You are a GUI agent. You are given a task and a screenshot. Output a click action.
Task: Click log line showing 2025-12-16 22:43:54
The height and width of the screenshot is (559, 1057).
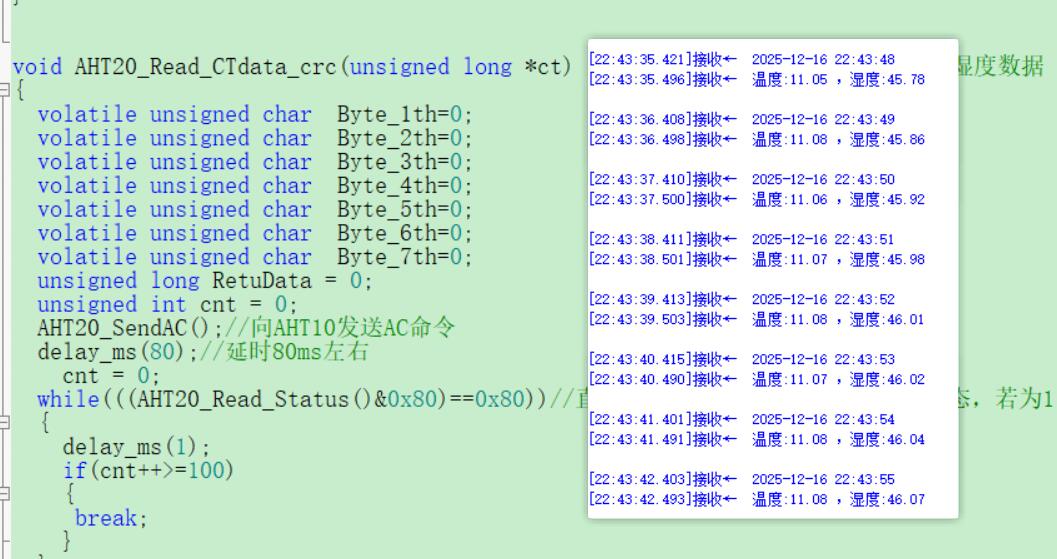click(x=742, y=419)
